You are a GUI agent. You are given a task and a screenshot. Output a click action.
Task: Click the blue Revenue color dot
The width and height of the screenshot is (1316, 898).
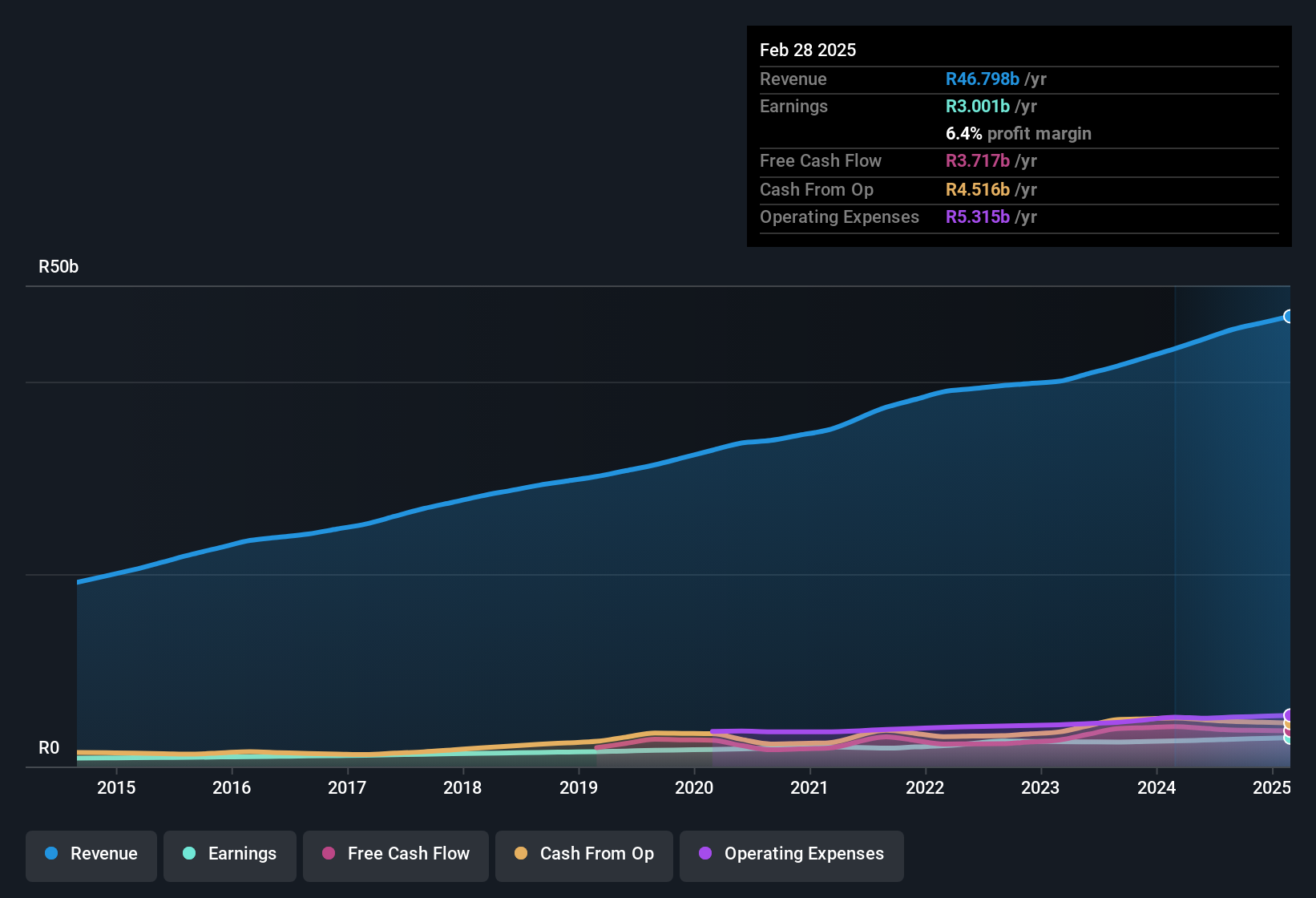(x=51, y=854)
